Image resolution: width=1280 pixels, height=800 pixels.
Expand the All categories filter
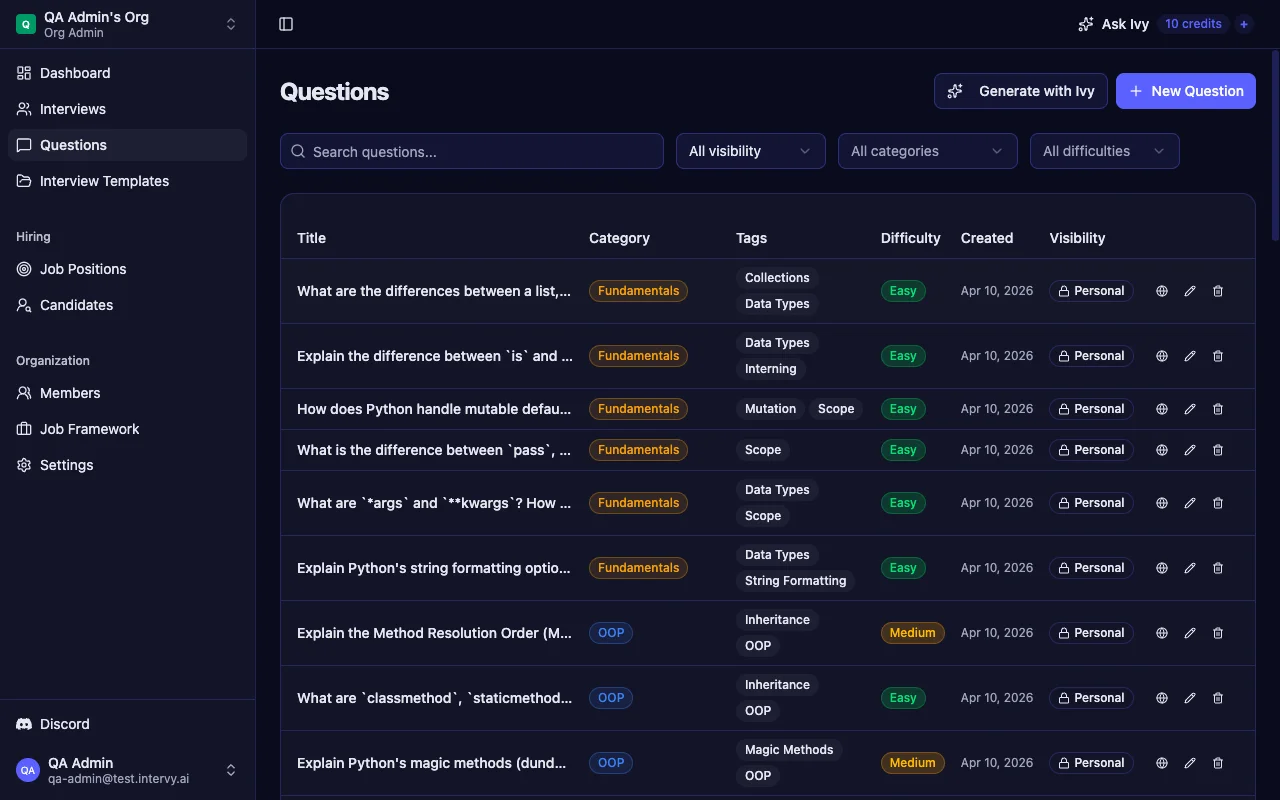tap(927, 151)
